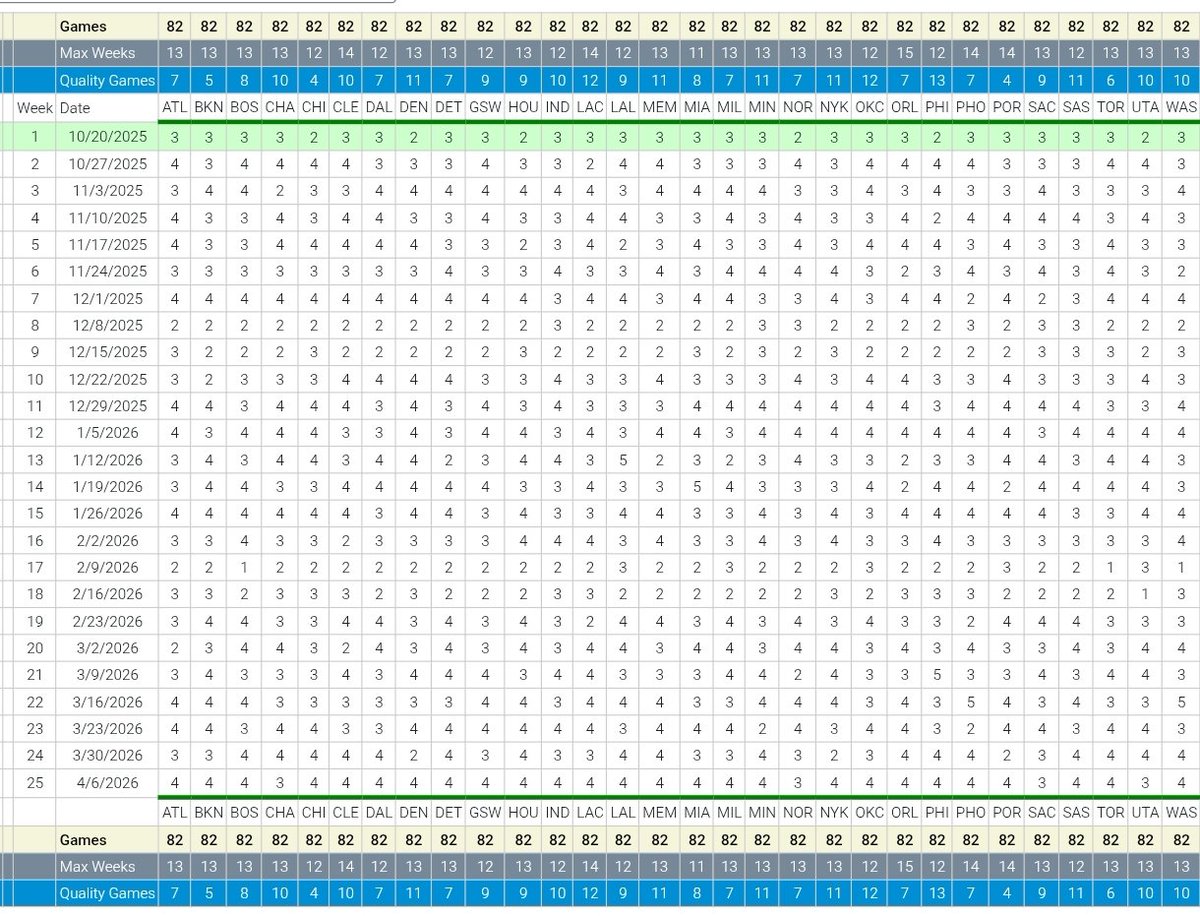The image size is (1200, 916).
Task: Select the PHO cell in the 3/16/2026 row
Action: [970, 702]
